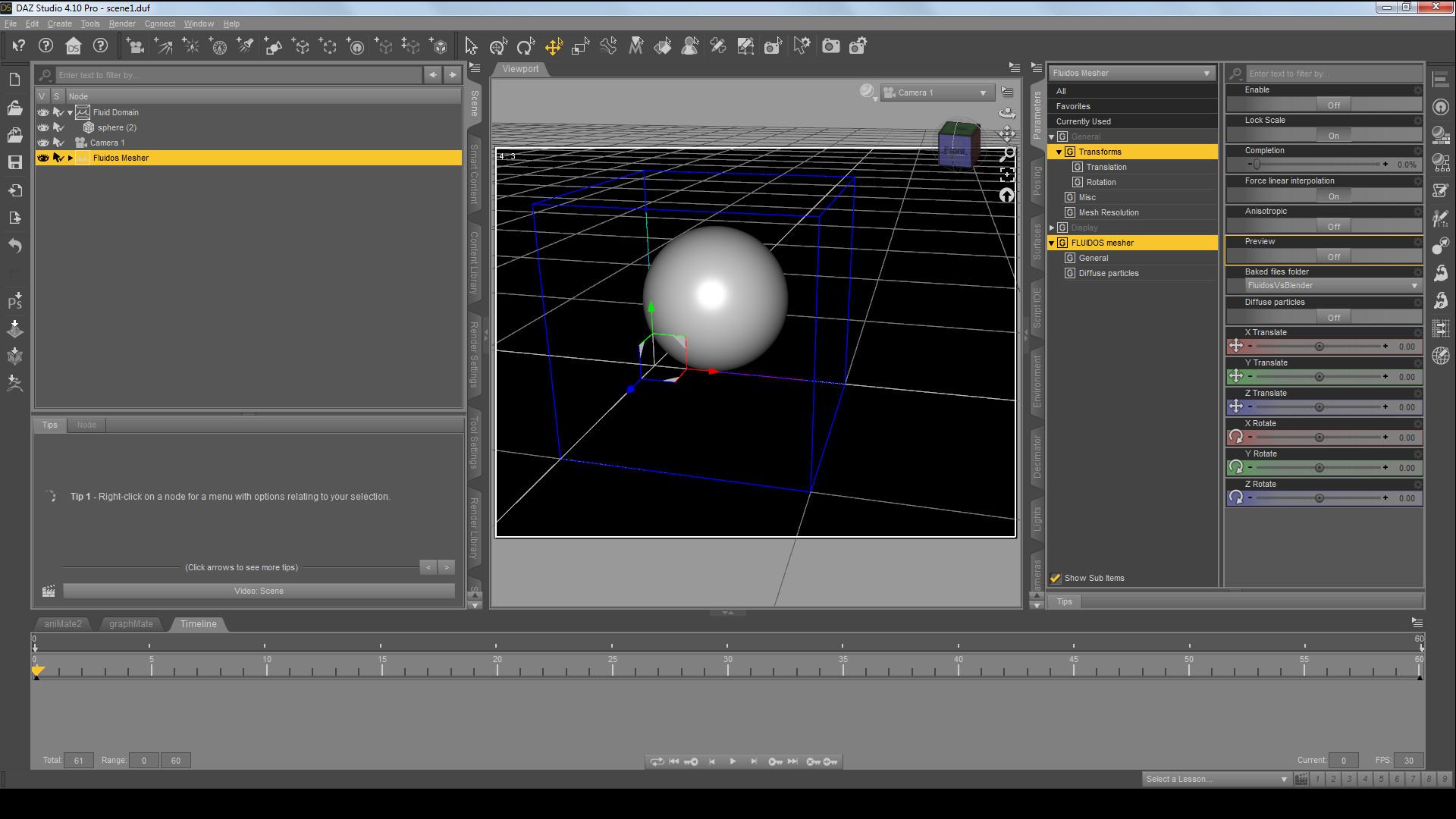The height and width of the screenshot is (819, 1456).
Task: Select the Node Selection arrow tool
Action: click(x=471, y=46)
